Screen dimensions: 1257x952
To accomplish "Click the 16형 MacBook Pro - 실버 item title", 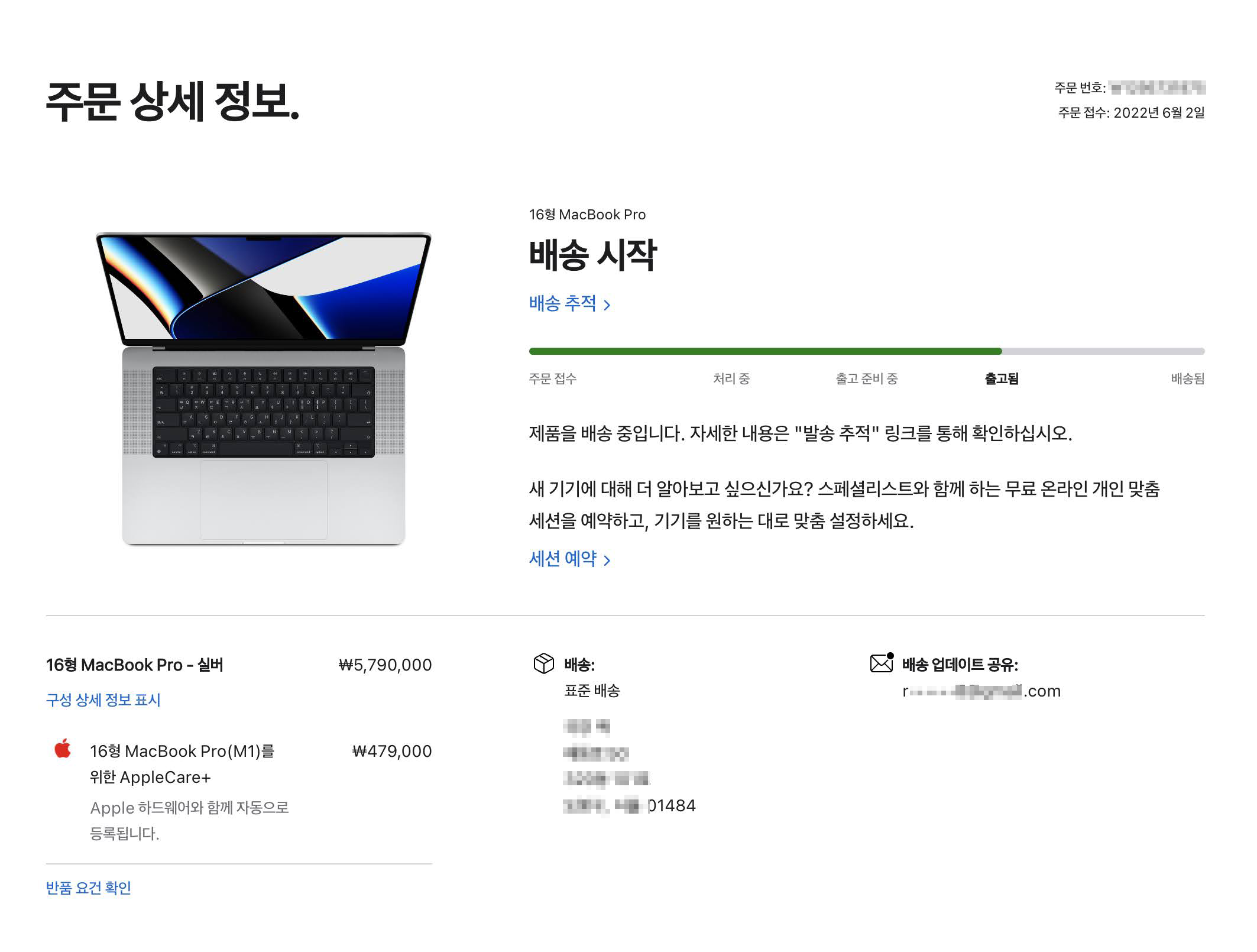I will point(135,665).
